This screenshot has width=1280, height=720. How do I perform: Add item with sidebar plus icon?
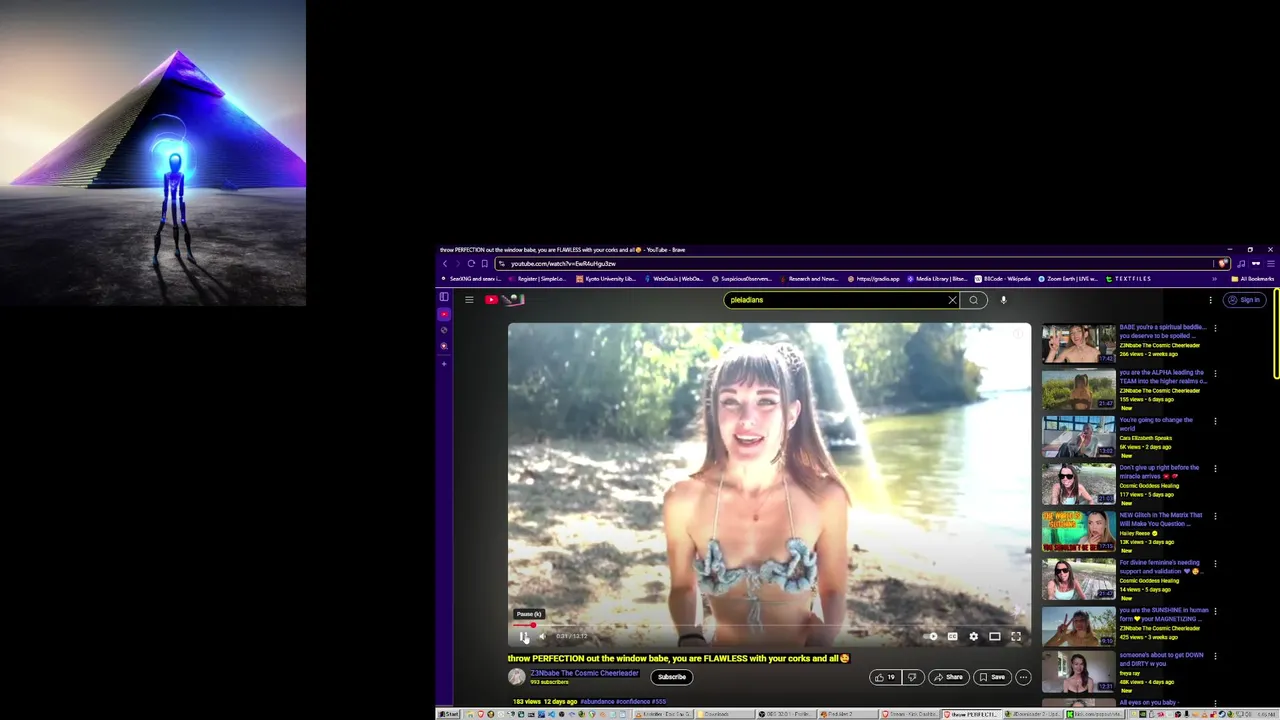pos(444,363)
